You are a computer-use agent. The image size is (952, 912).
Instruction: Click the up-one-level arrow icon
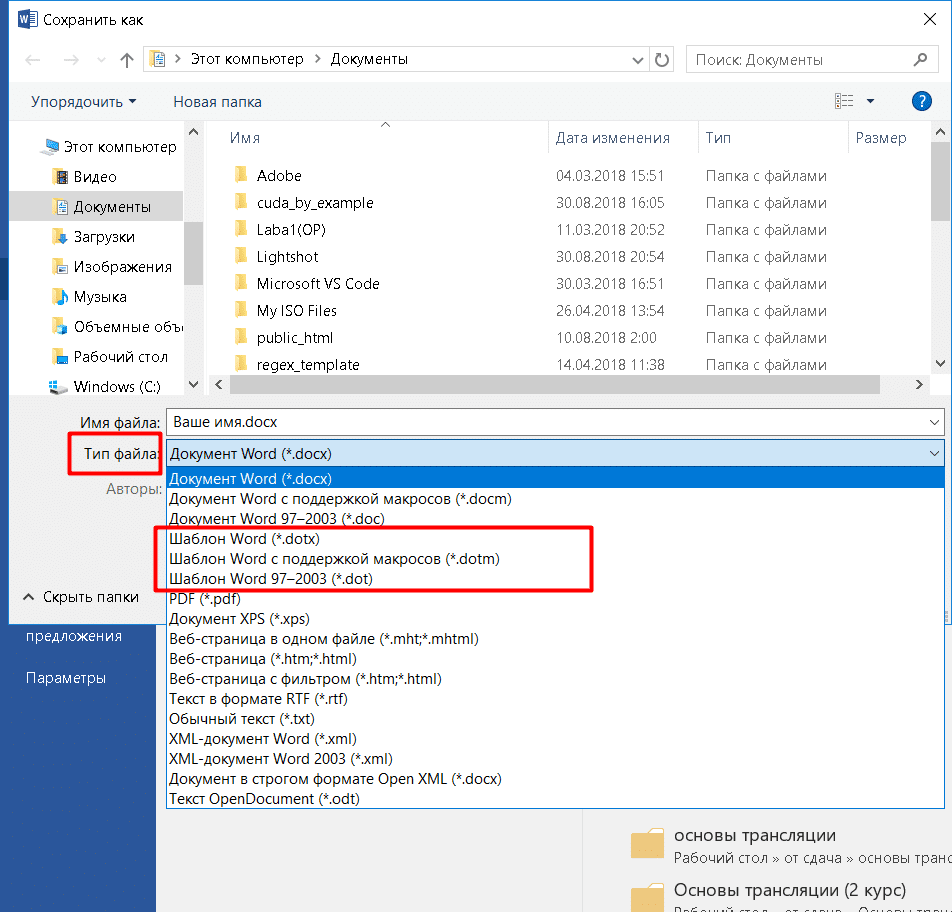126,60
